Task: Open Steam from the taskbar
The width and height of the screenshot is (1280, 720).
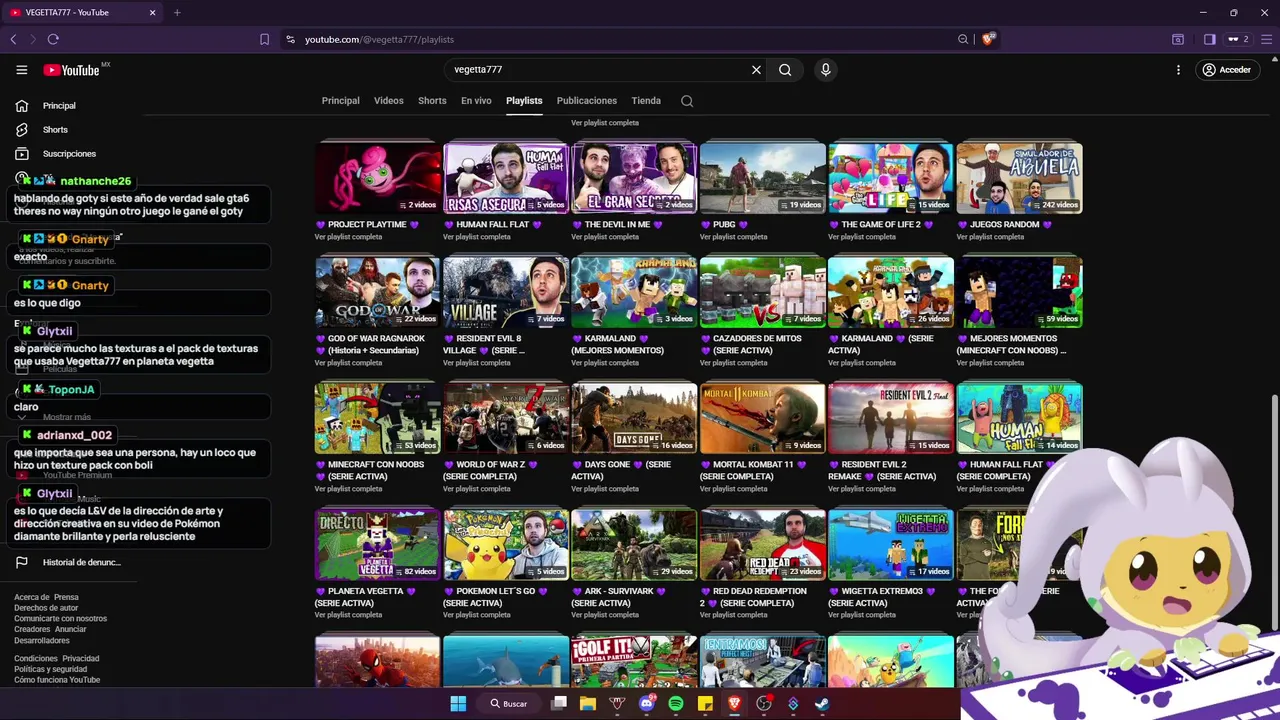Action: [x=822, y=703]
